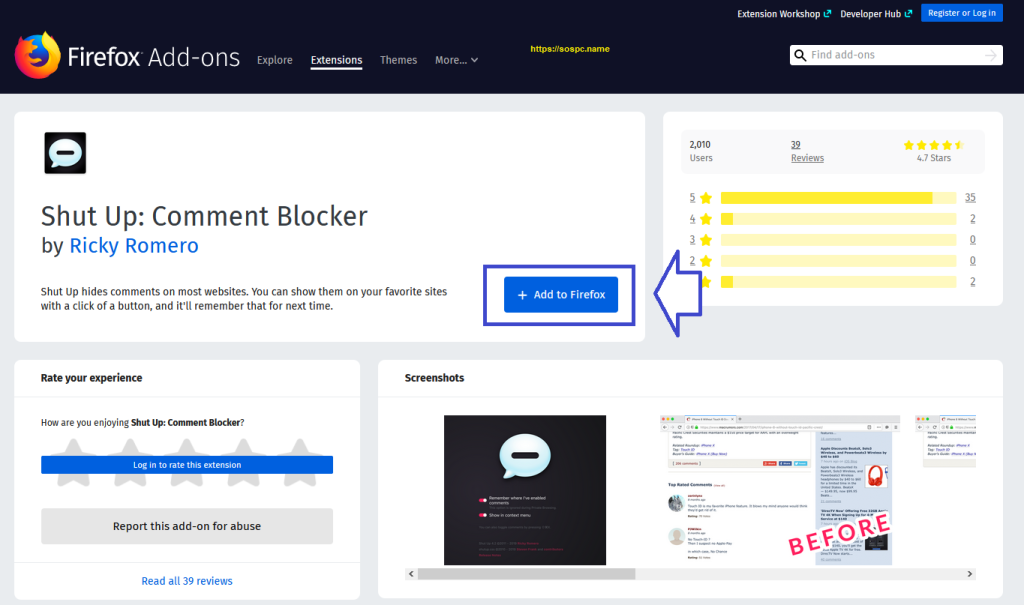The image size is (1024, 605).
Task: Open the Explore tab
Action: pos(275,60)
